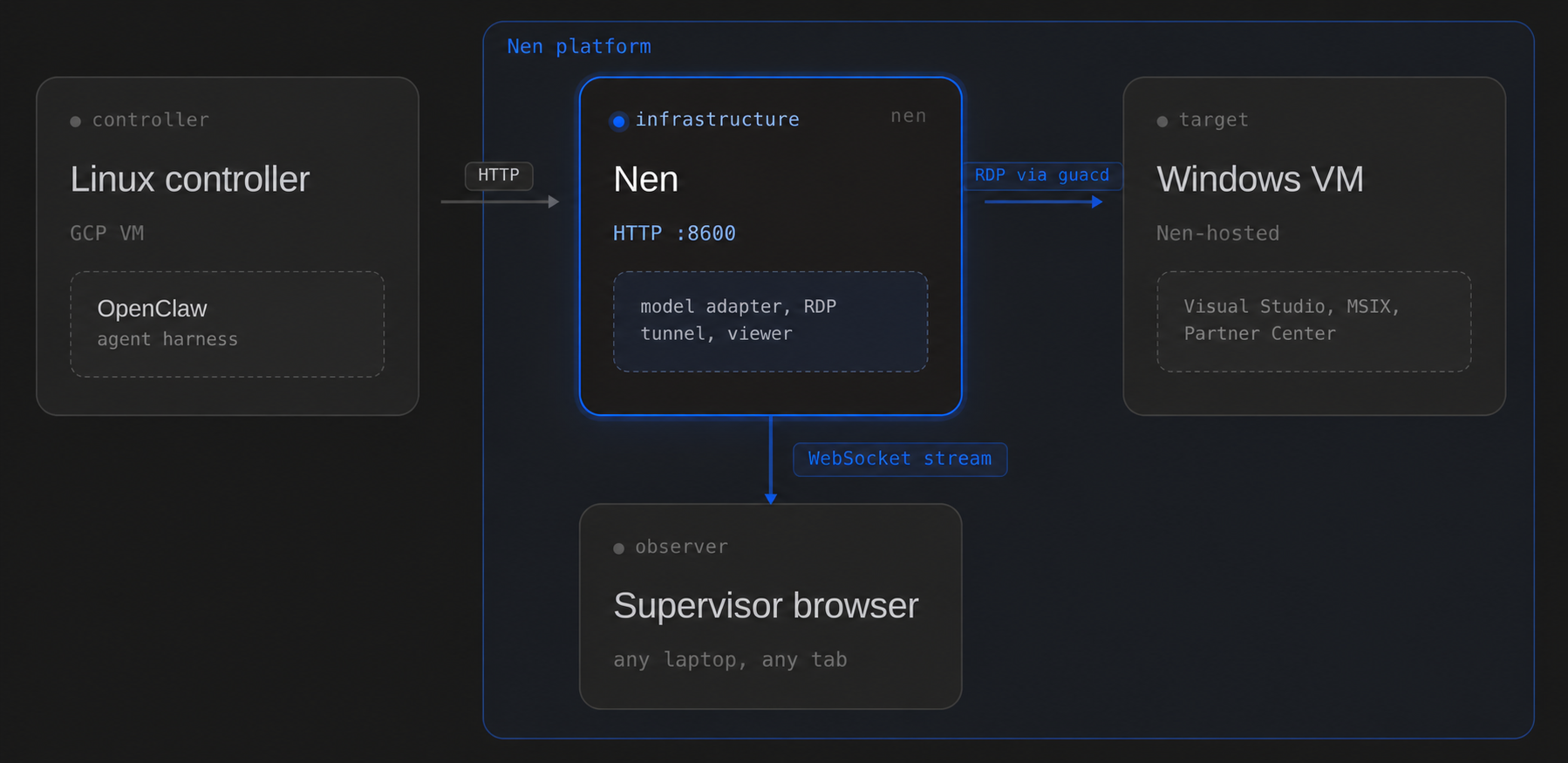Select the gray dot beside 'observer'
The width and height of the screenshot is (1568, 763).
tap(619, 548)
